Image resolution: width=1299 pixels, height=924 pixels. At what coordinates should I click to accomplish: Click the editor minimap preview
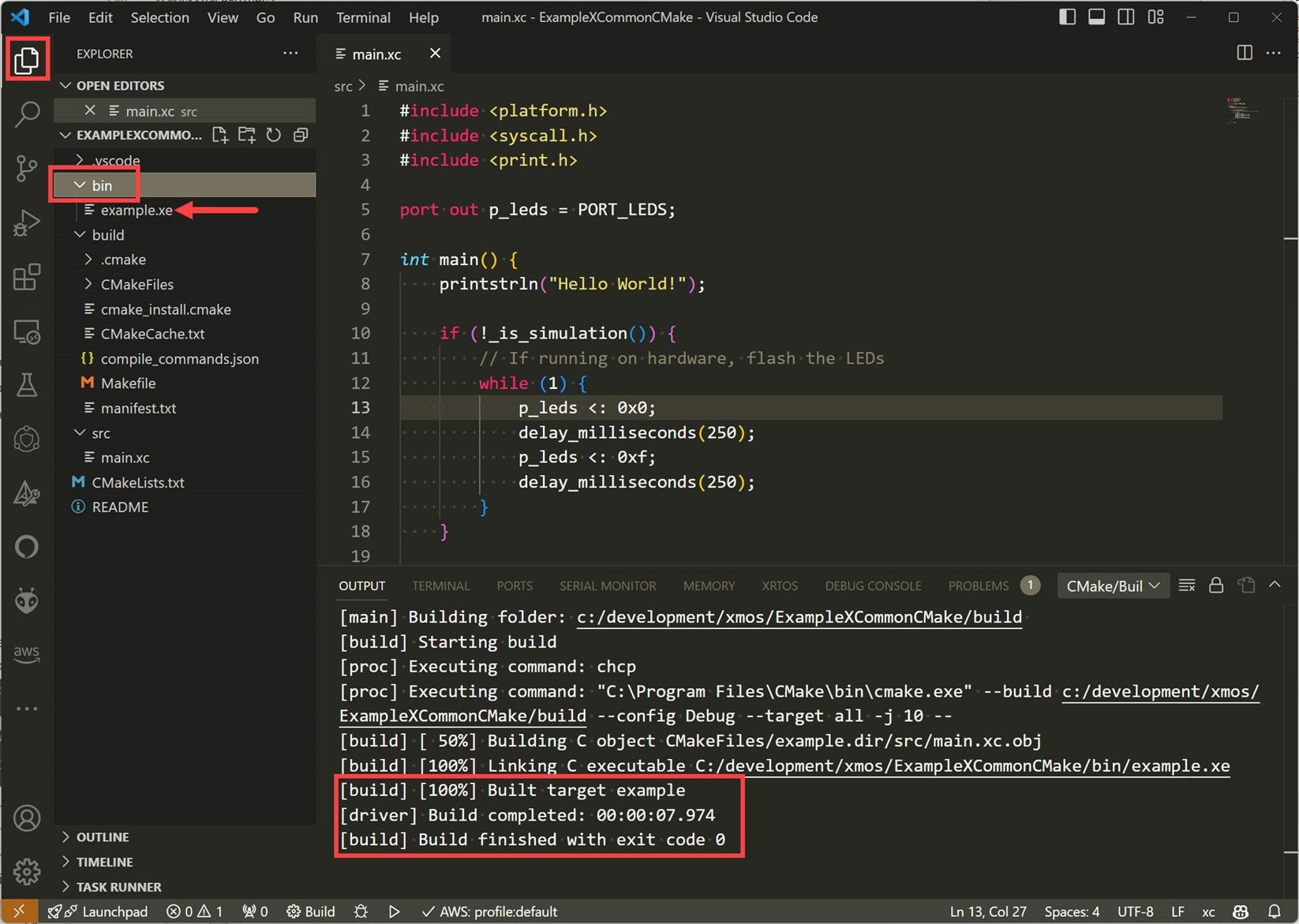click(x=1241, y=110)
